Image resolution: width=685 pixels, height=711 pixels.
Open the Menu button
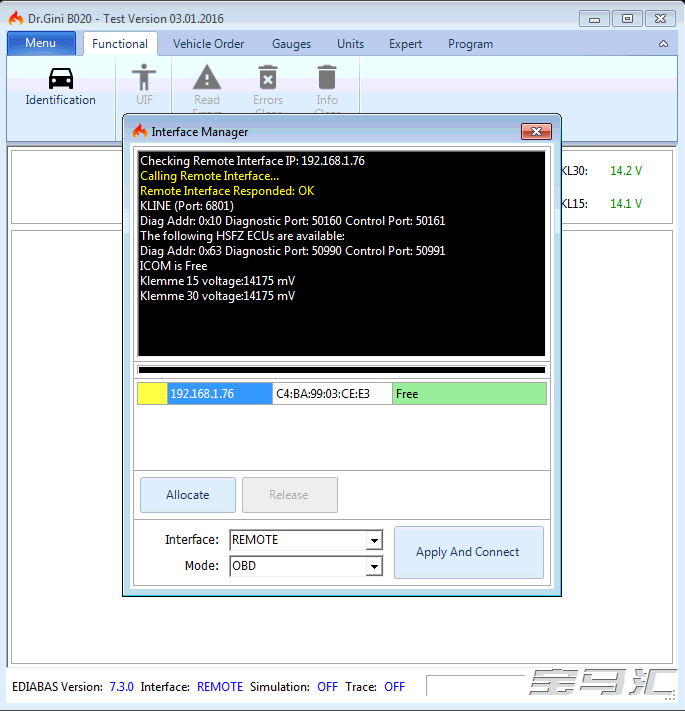pos(41,43)
